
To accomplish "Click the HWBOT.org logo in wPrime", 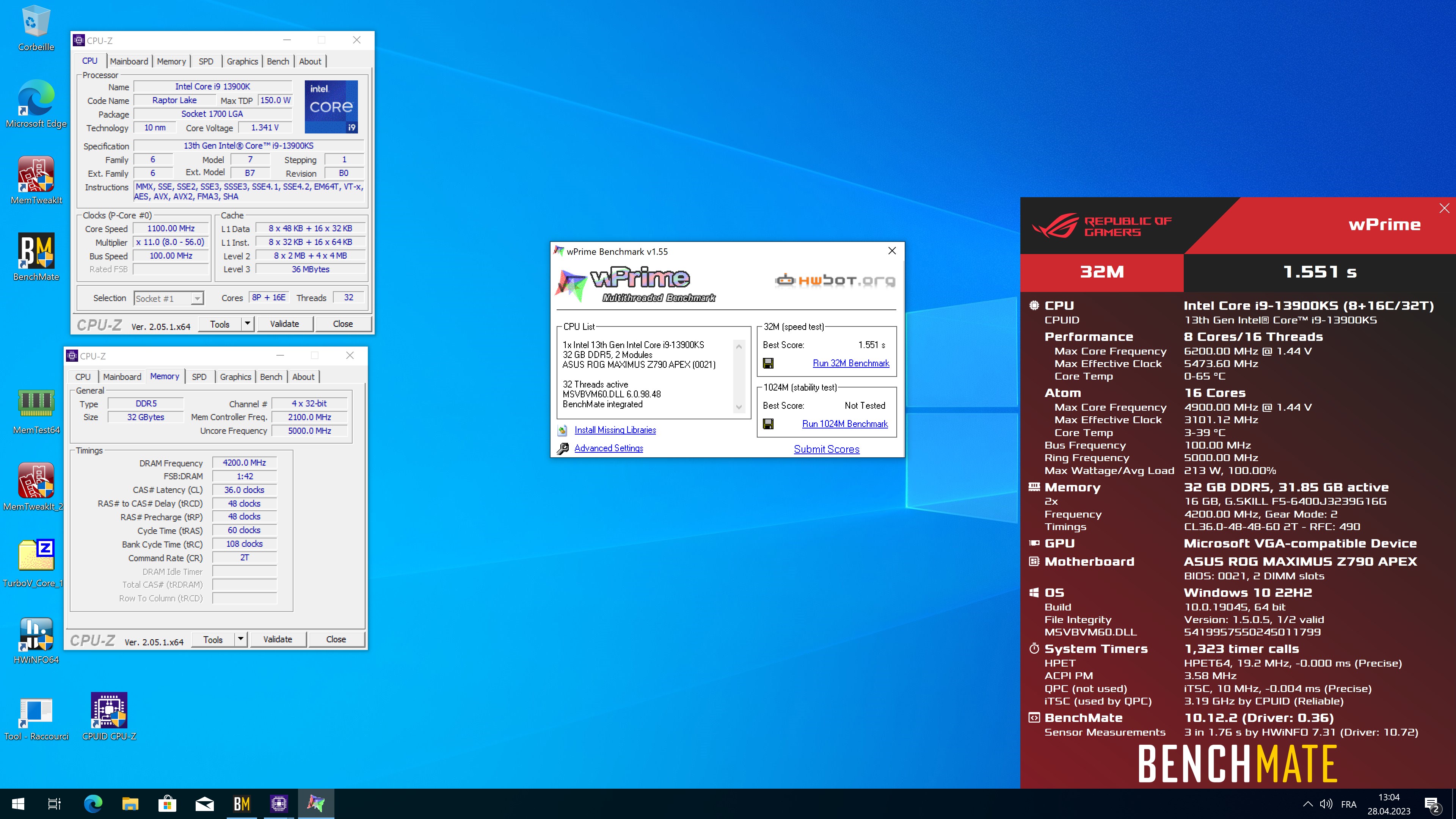I will coord(835,280).
